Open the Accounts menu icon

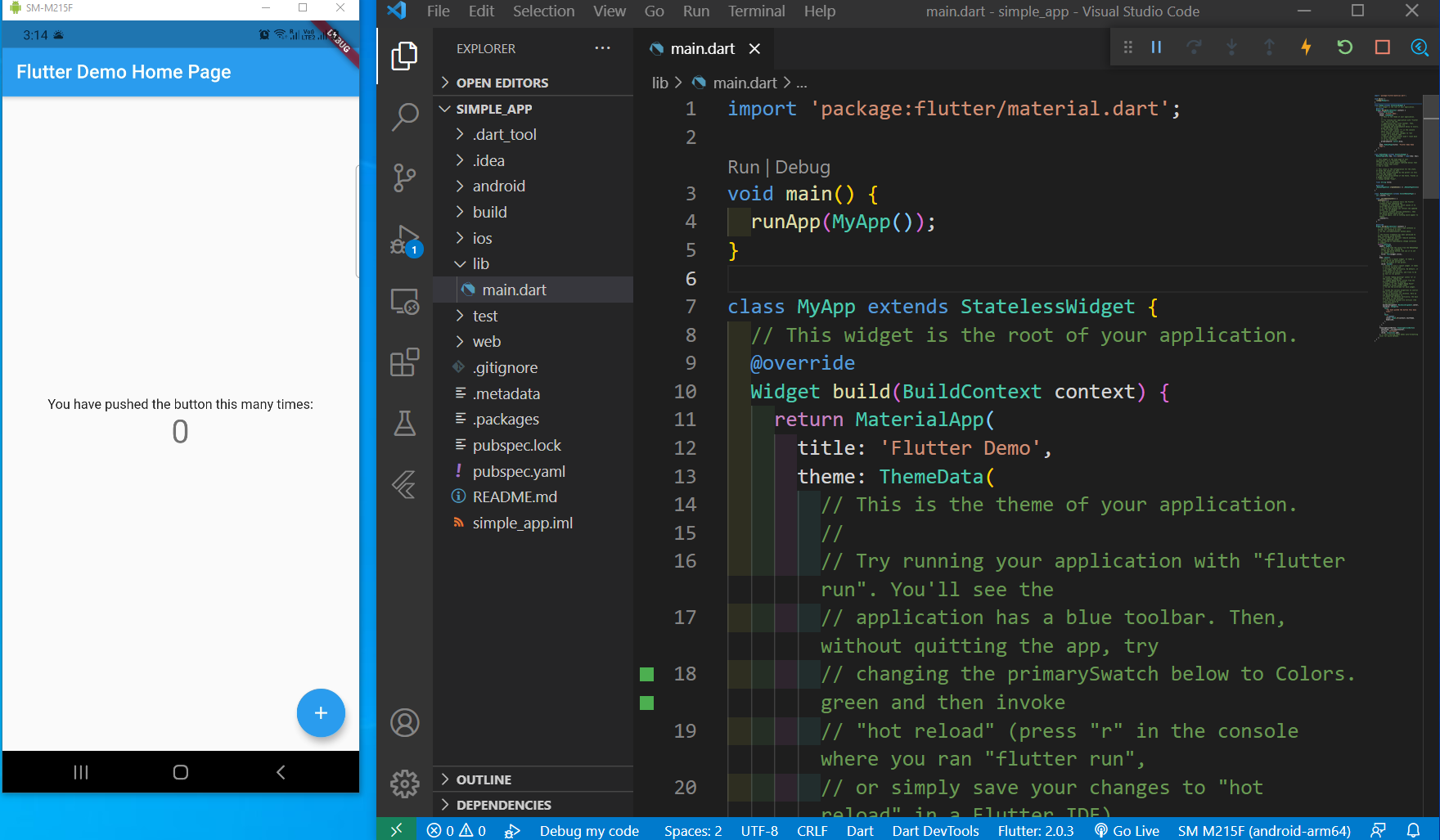coord(404,723)
